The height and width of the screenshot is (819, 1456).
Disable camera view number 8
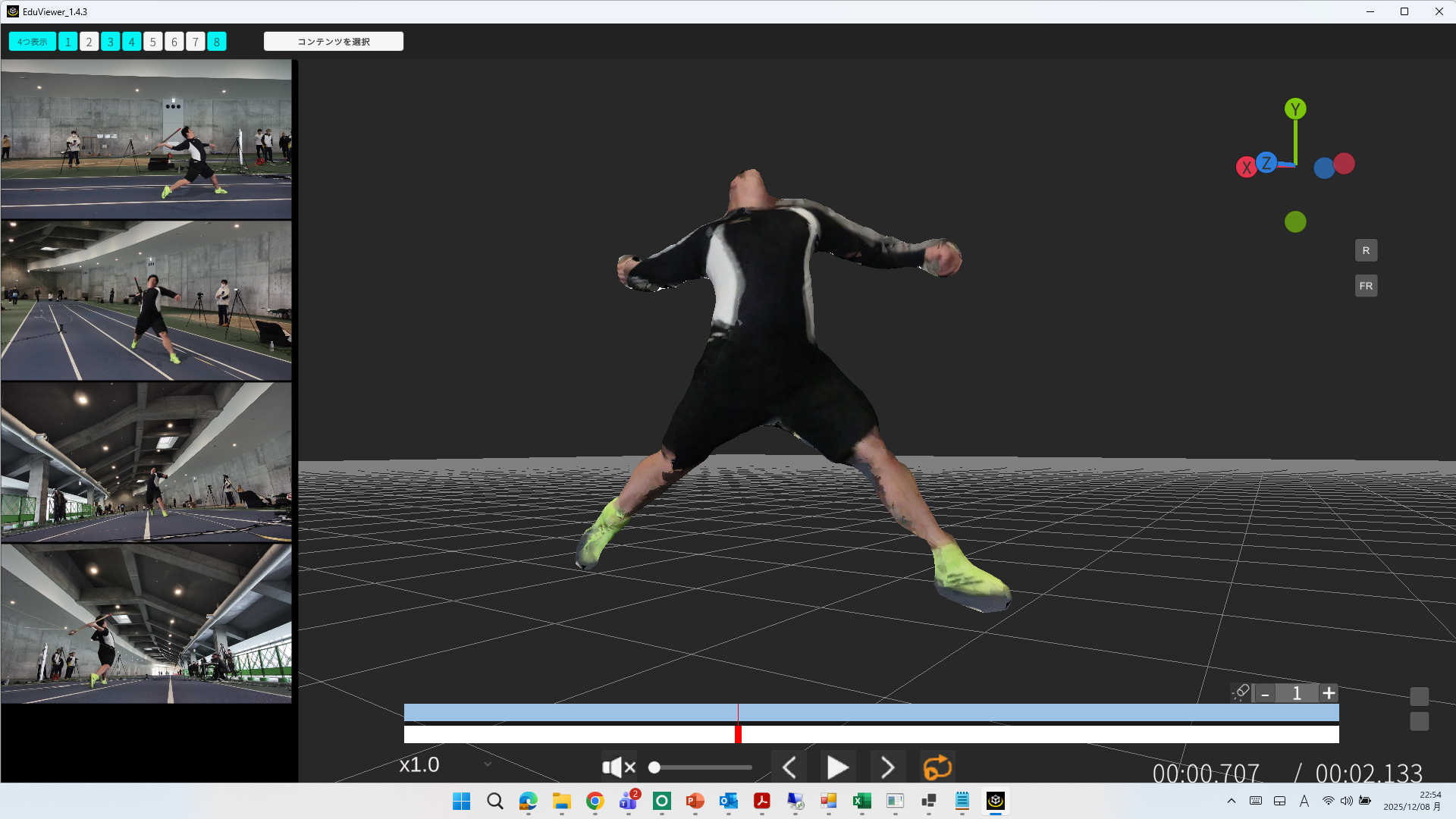217,42
